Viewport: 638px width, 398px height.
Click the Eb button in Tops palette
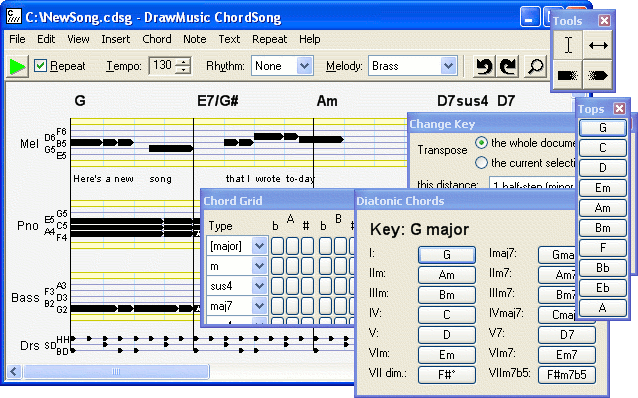tap(603, 287)
